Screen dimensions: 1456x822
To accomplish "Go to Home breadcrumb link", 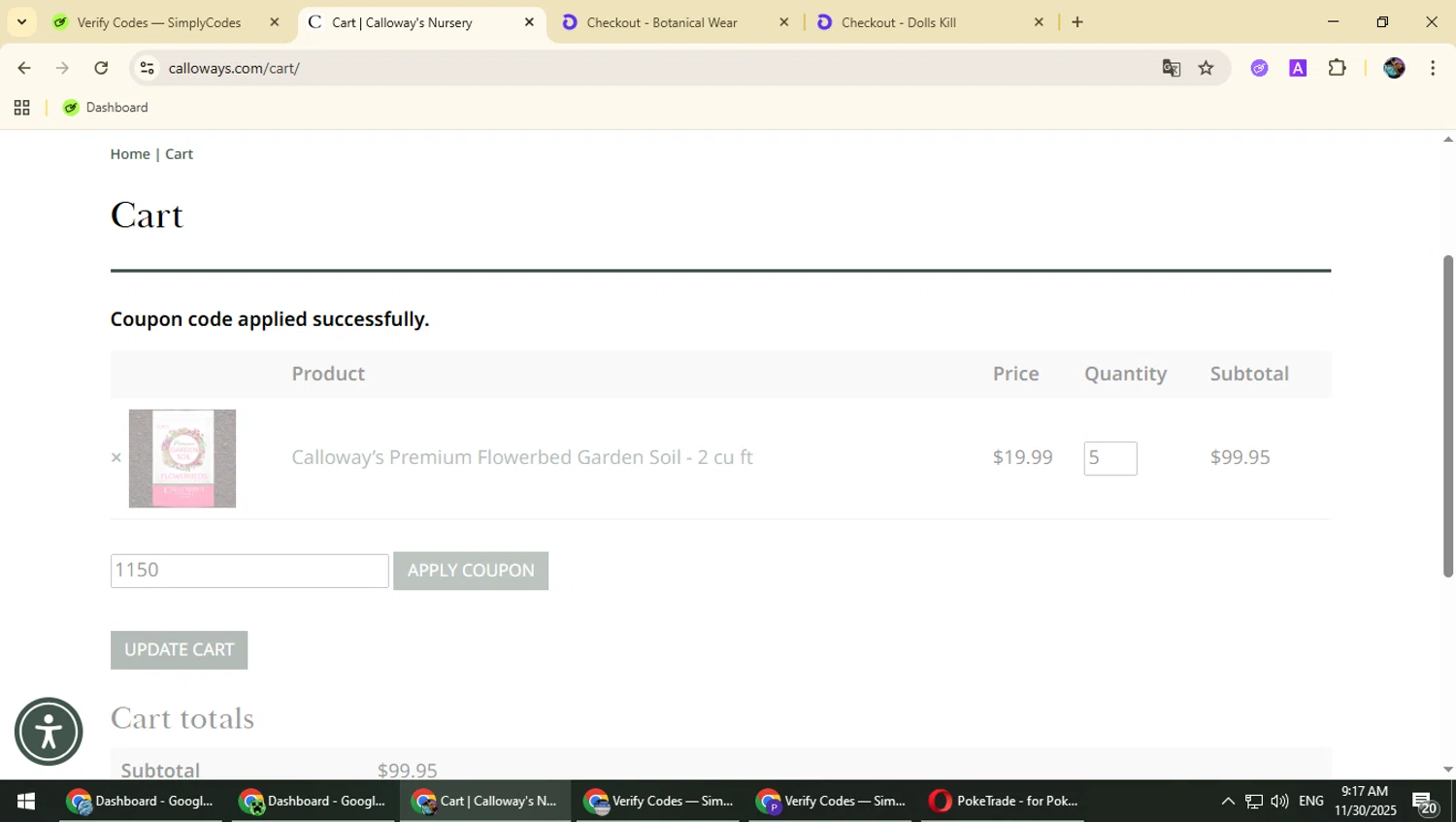I will tap(130, 154).
